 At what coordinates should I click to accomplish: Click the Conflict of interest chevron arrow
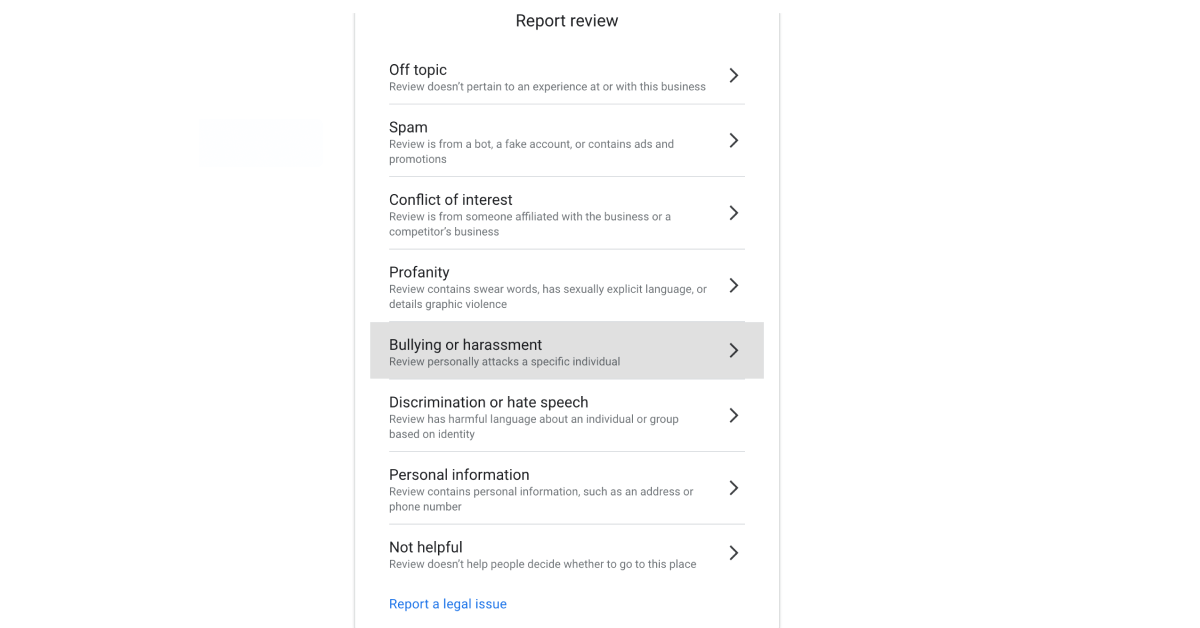733,213
